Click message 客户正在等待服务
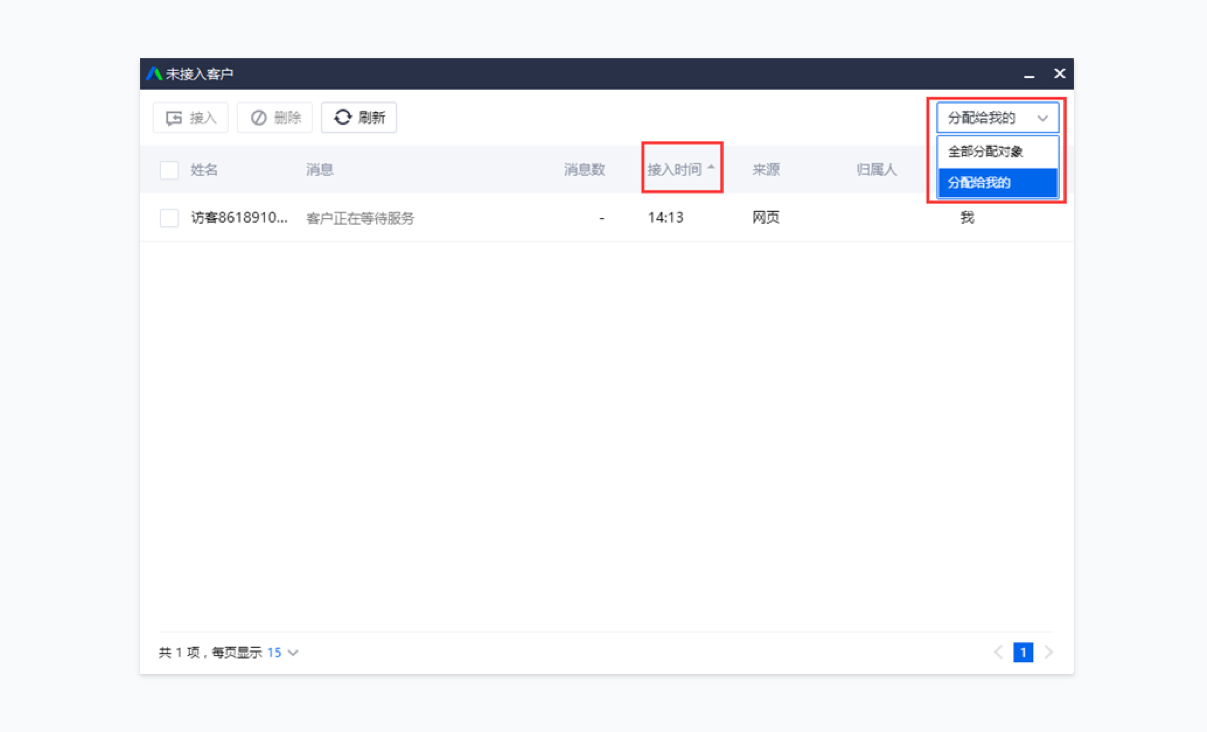The image size is (1207, 732). coord(360,218)
